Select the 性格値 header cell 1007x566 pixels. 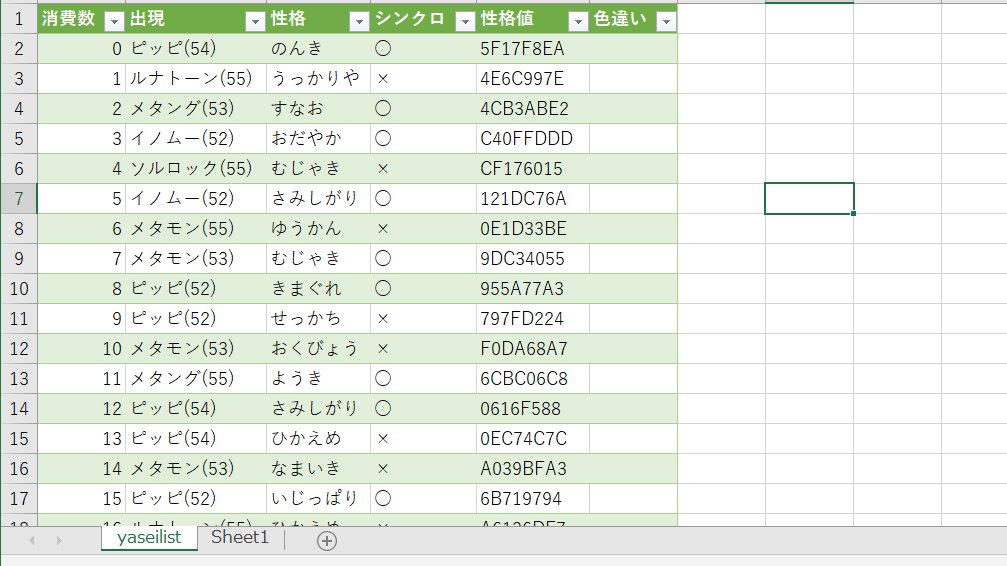point(532,19)
